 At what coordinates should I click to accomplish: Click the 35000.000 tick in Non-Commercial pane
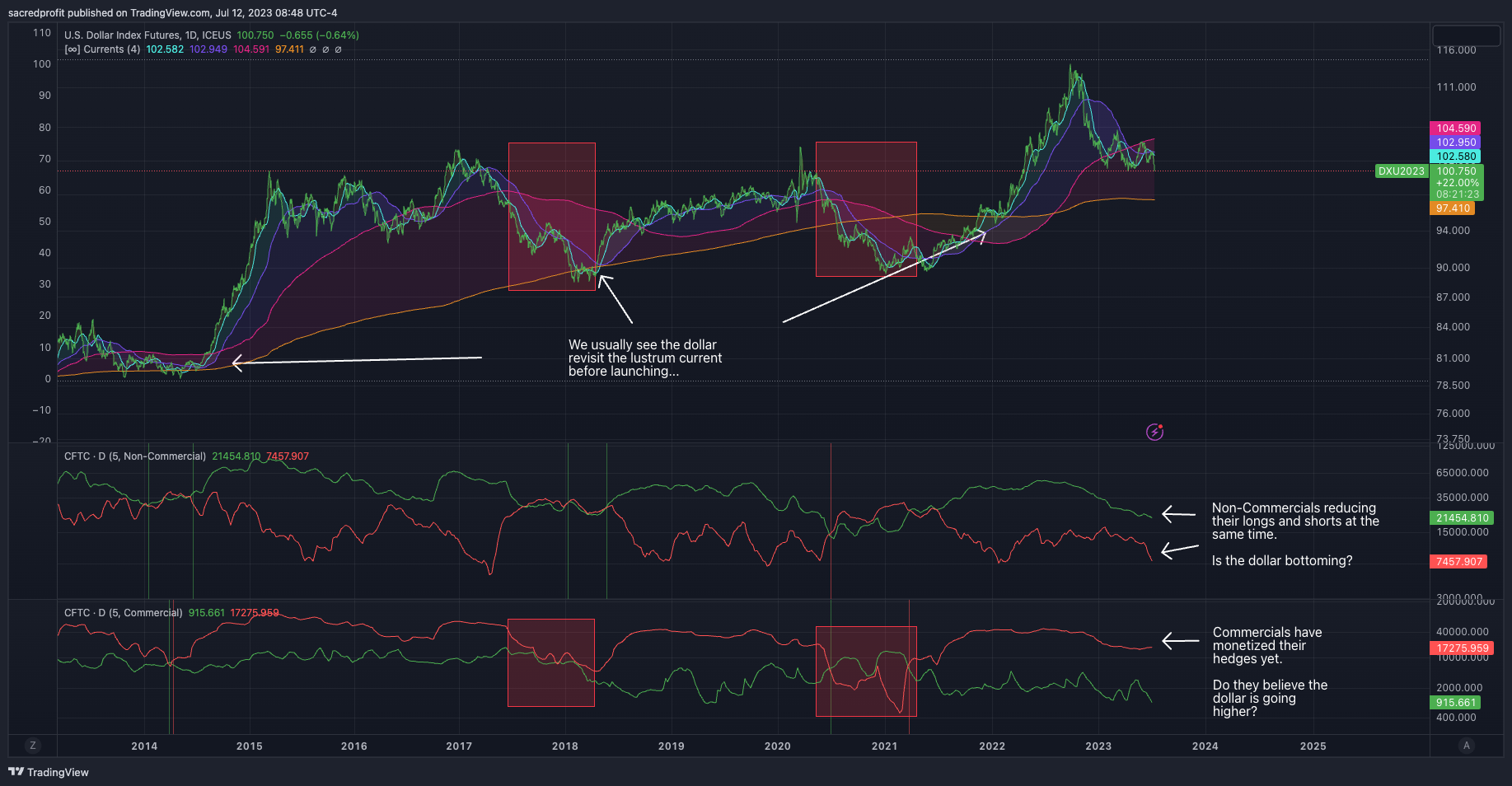pyautogui.click(x=1463, y=498)
